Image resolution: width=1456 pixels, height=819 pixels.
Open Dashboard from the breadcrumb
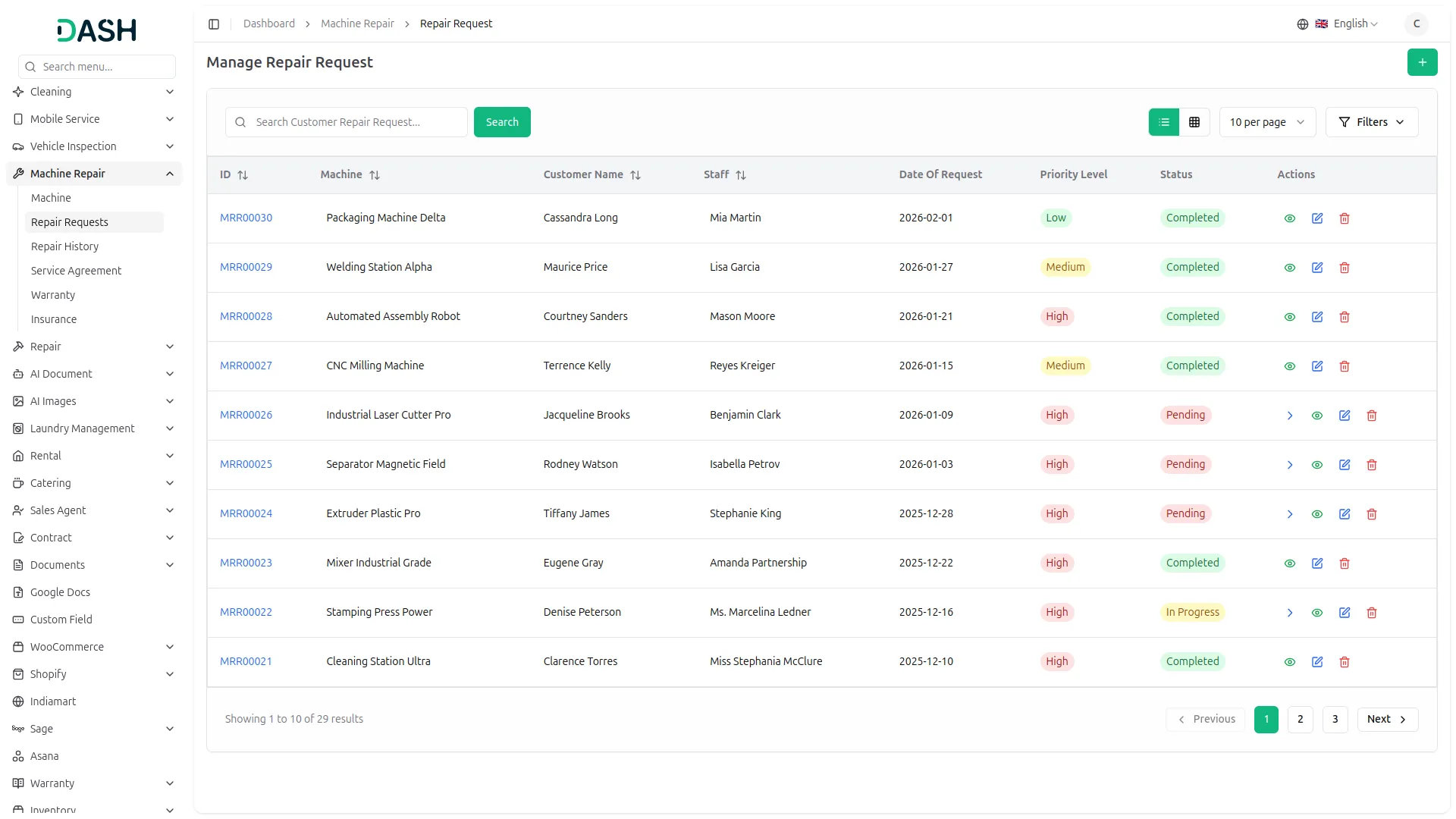(269, 24)
